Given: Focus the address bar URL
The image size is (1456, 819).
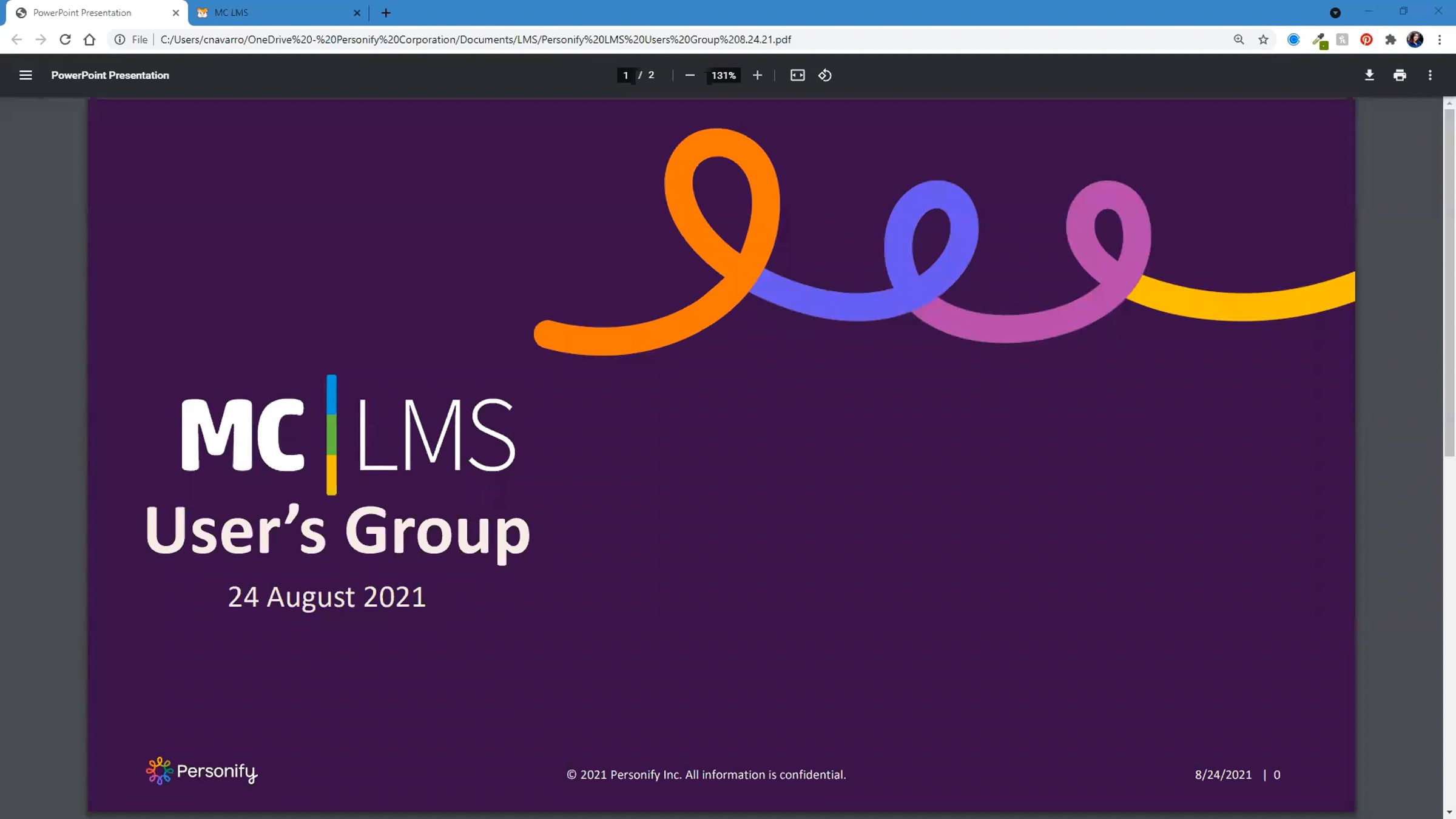Looking at the screenshot, I should pos(476,39).
